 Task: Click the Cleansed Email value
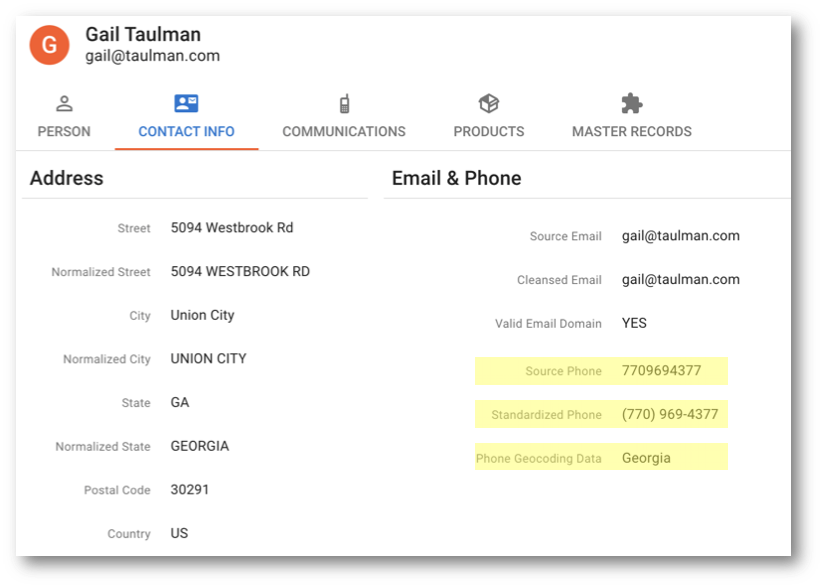point(680,280)
